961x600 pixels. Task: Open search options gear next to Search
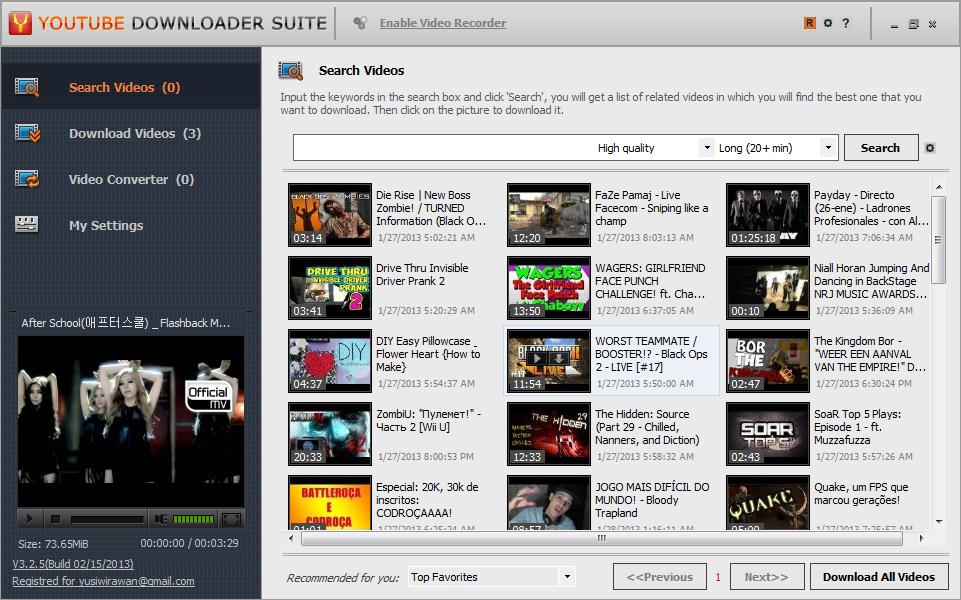pyautogui.click(x=930, y=148)
